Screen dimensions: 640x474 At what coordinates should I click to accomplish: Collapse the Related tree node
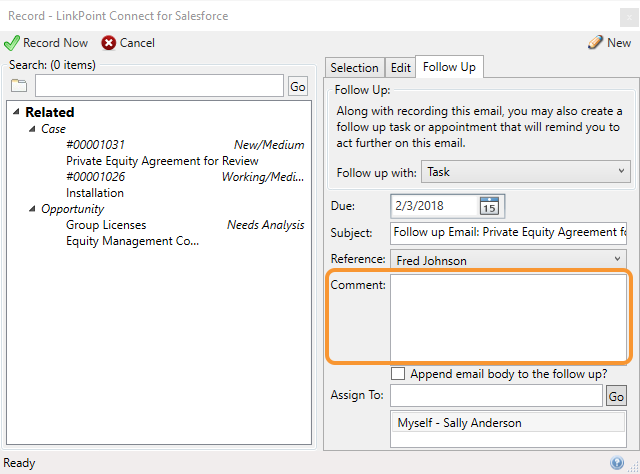click(16, 111)
